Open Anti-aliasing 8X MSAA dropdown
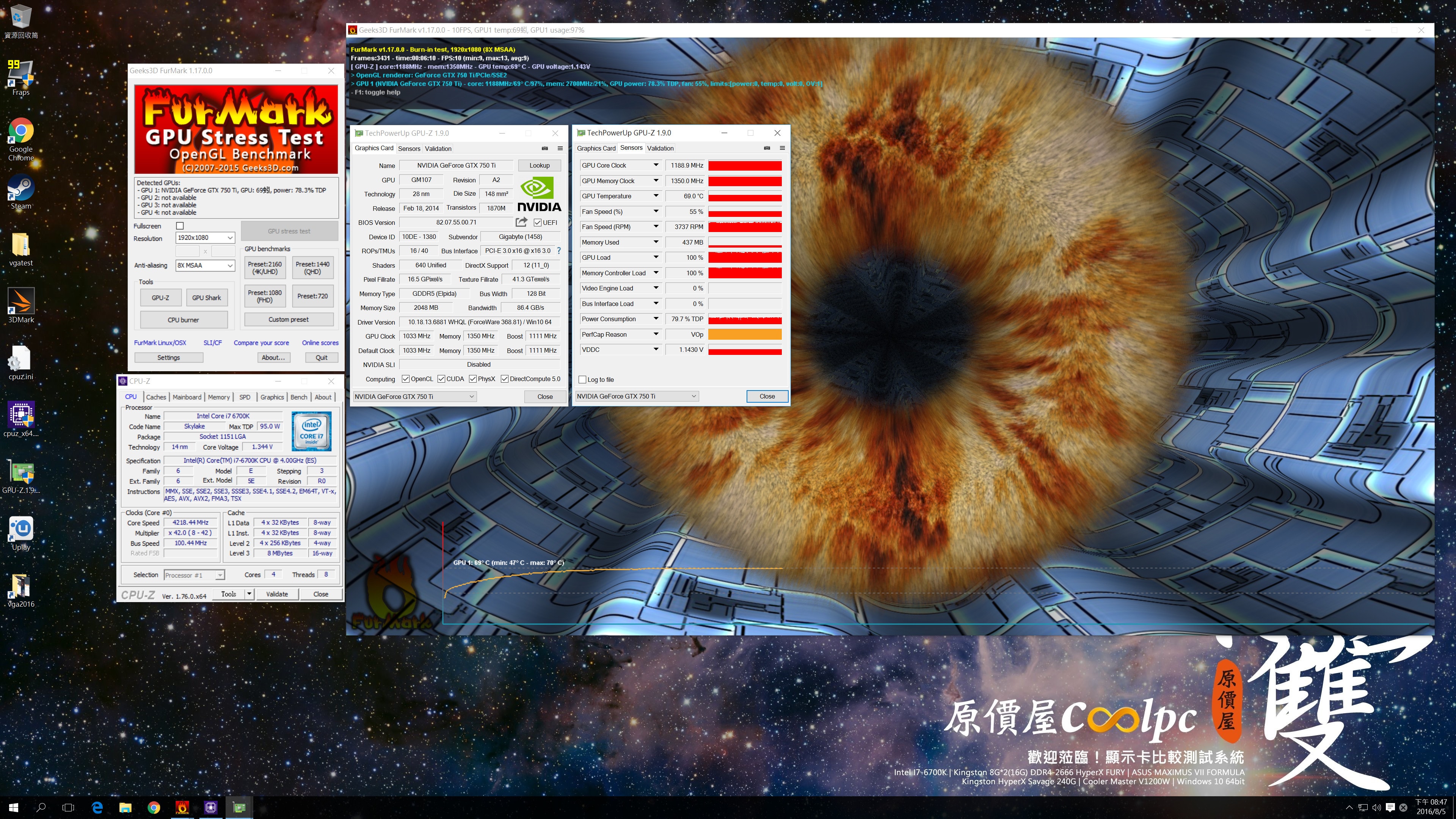 click(x=205, y=265)
